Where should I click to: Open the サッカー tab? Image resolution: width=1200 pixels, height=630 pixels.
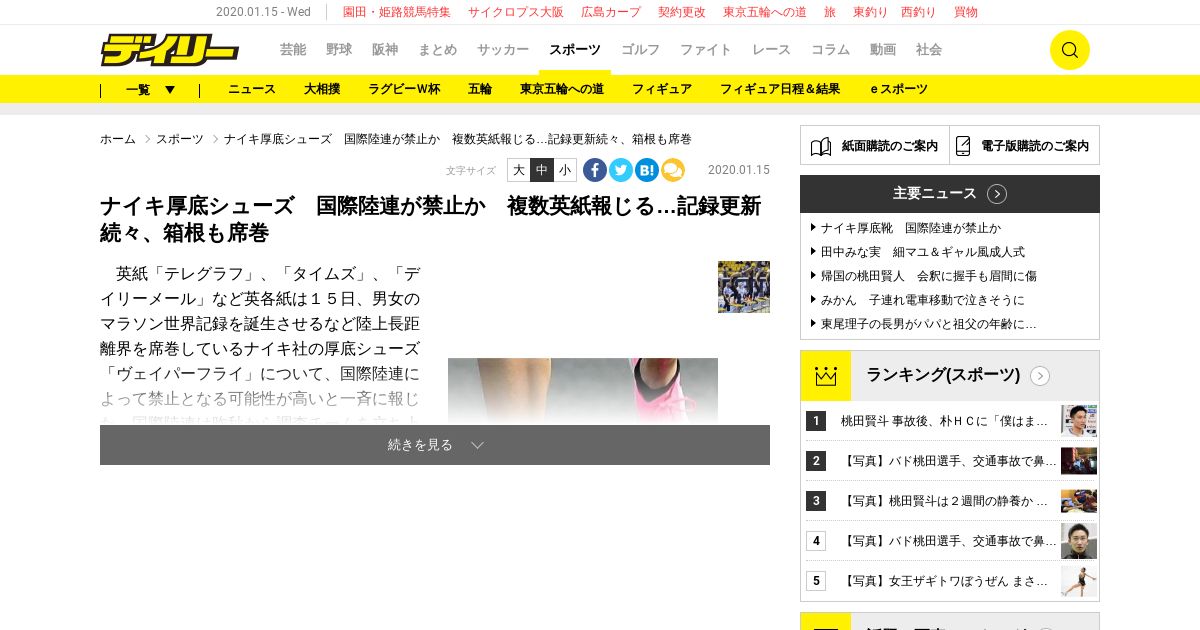tap(503, 50)
